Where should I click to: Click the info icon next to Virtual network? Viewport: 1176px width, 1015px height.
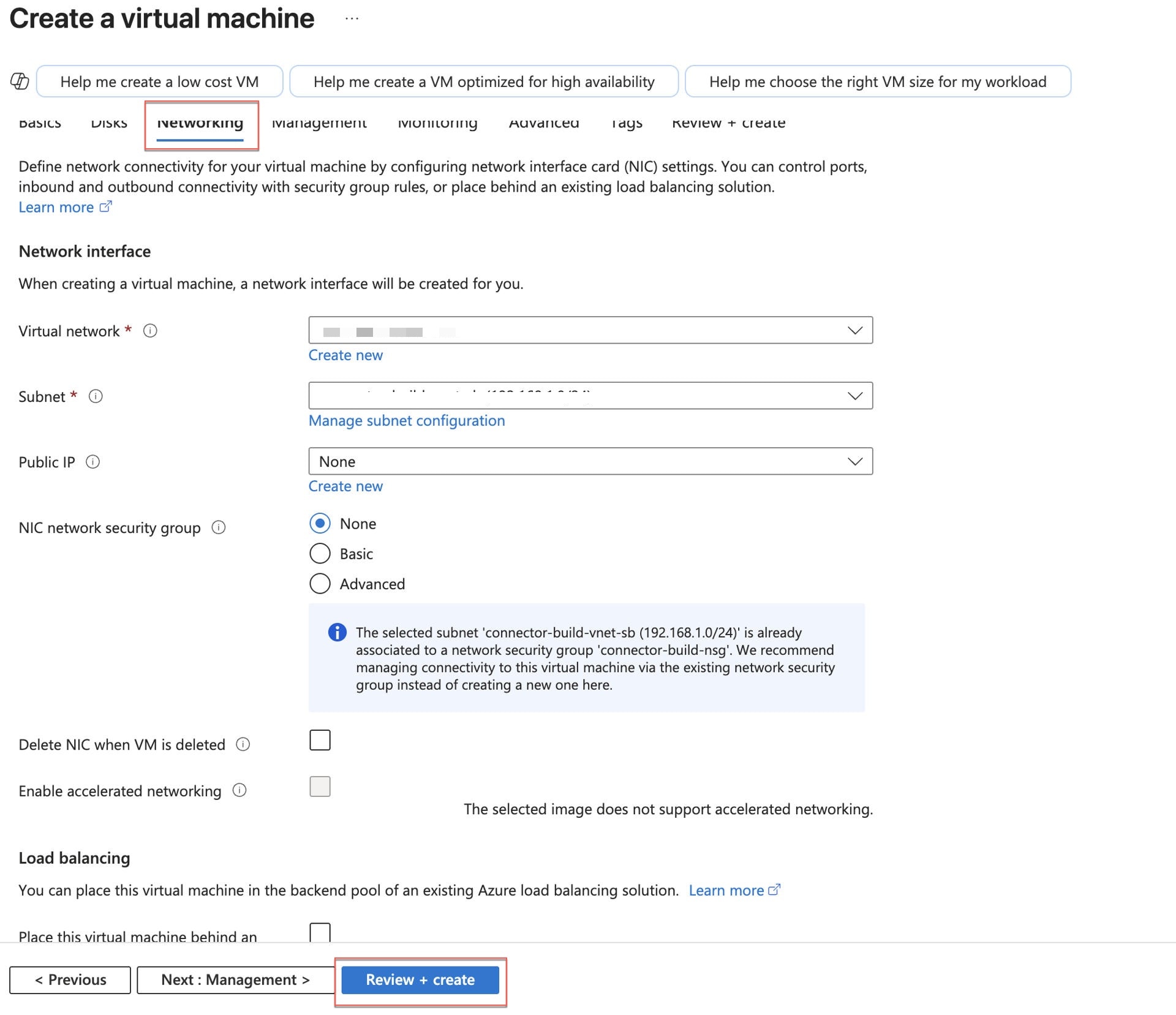click(x=149, y=330)
